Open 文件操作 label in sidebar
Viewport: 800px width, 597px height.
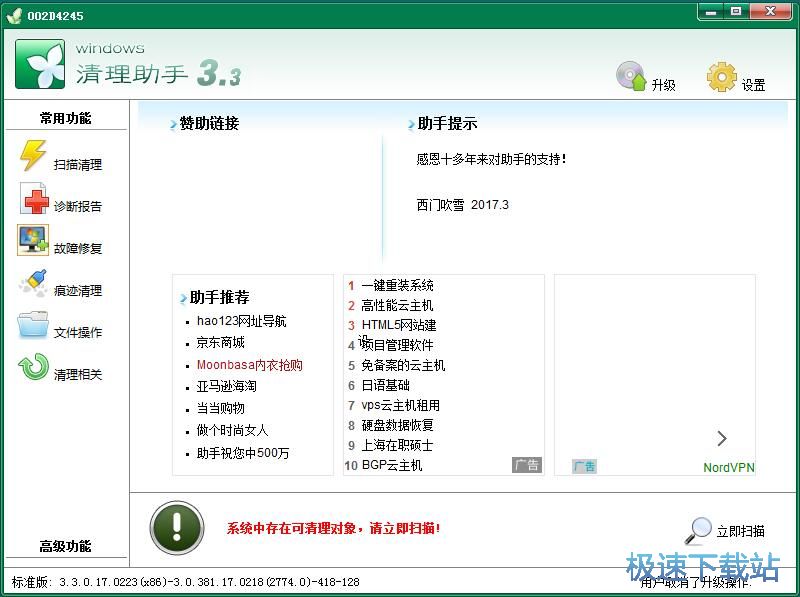(78, 333)
